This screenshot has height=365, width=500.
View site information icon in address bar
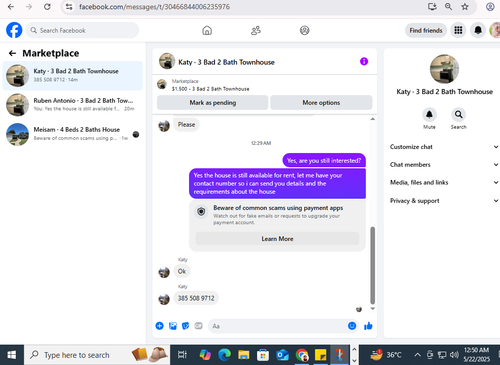[x=69, y=7]
